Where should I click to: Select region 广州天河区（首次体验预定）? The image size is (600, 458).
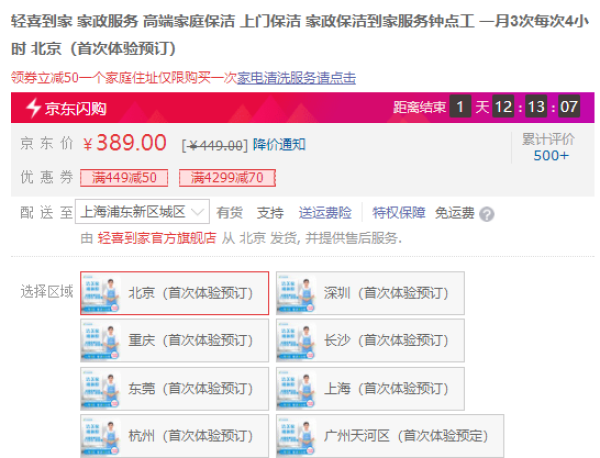(390, 436)
